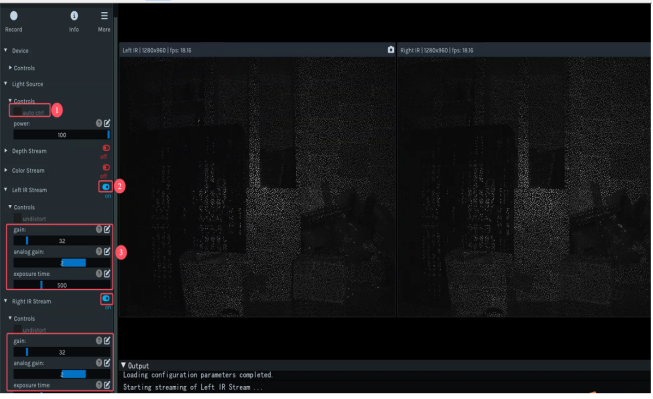Click 'Loading configuration parameters completed' log line
653x399 pixels.
(x=197, y=375)
